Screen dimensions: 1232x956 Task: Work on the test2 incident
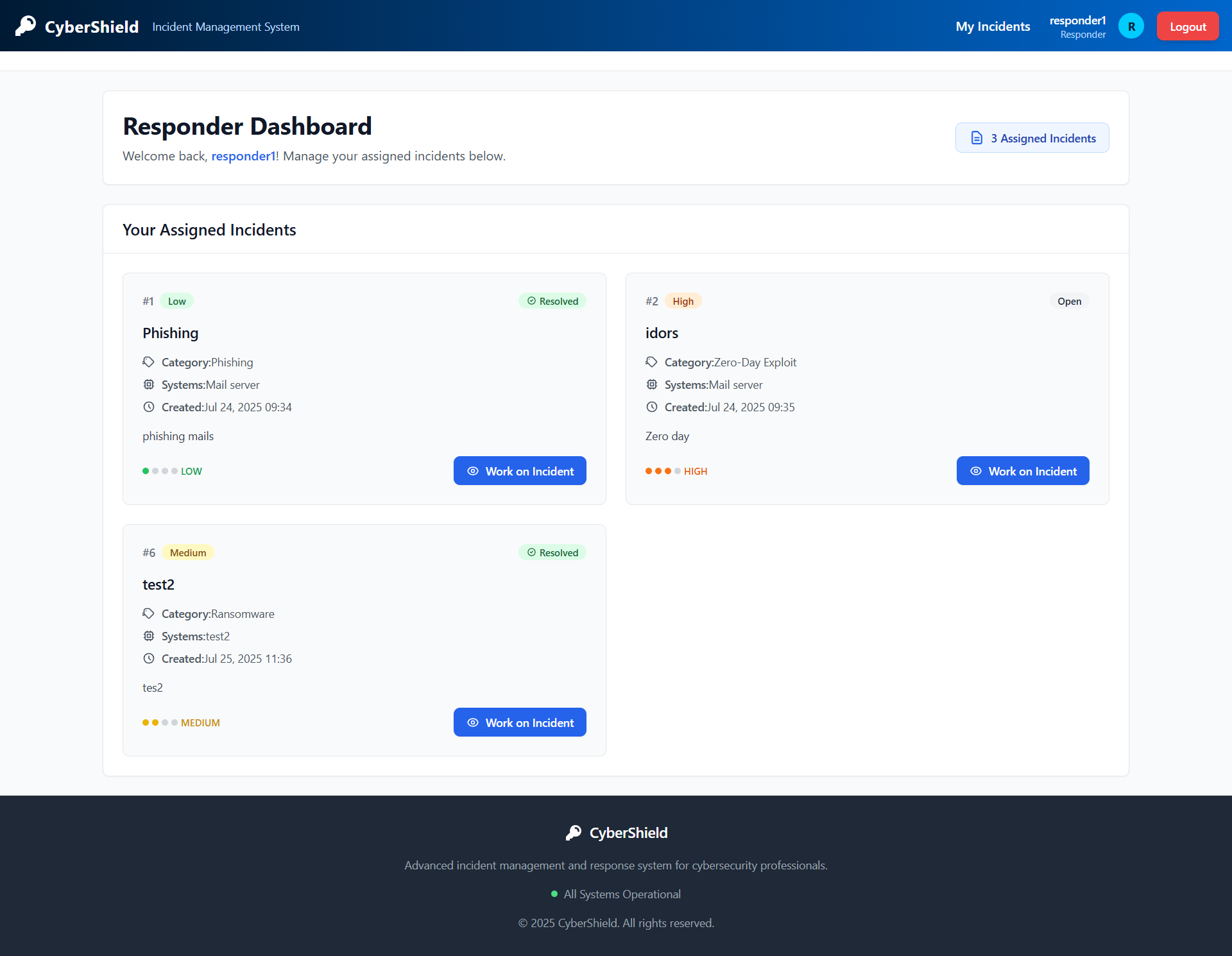[x=520, y=722]
